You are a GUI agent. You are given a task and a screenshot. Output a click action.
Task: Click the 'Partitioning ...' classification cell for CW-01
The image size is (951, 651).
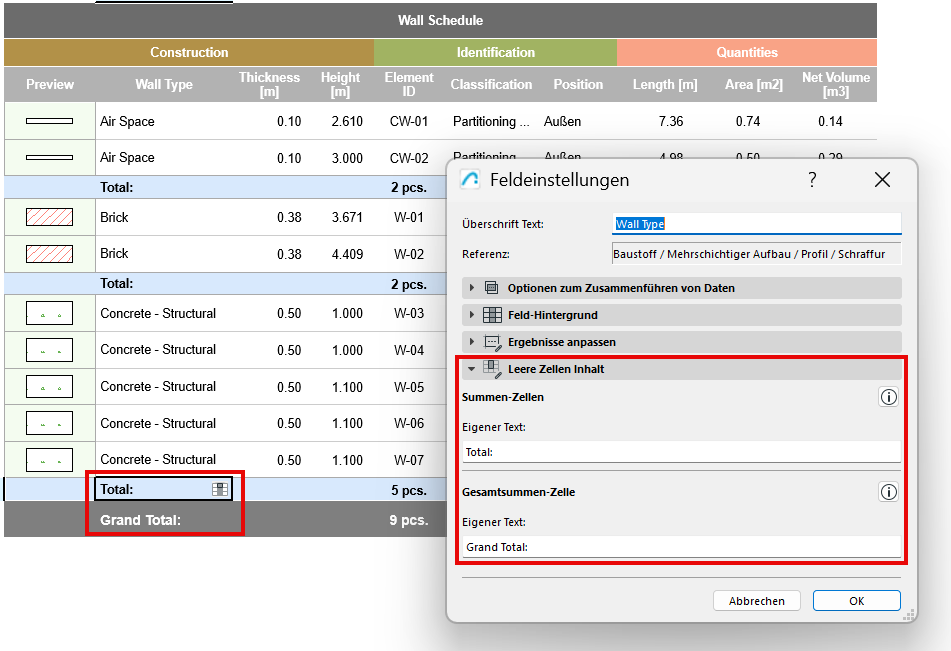coord(491,121)
